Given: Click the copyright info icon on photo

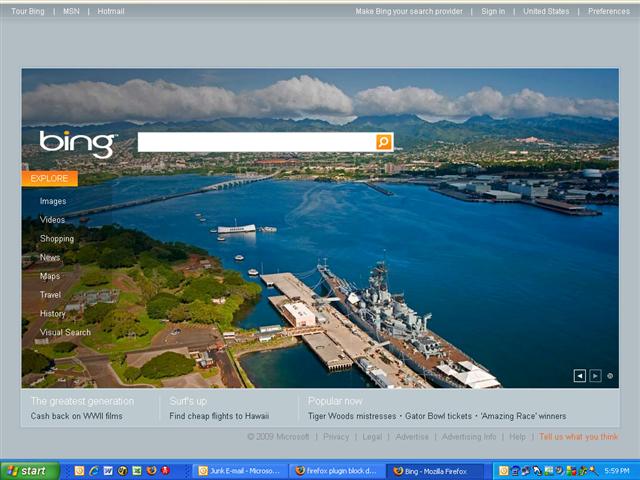Looking at the screenshot, I should click(x=610, y=376).
